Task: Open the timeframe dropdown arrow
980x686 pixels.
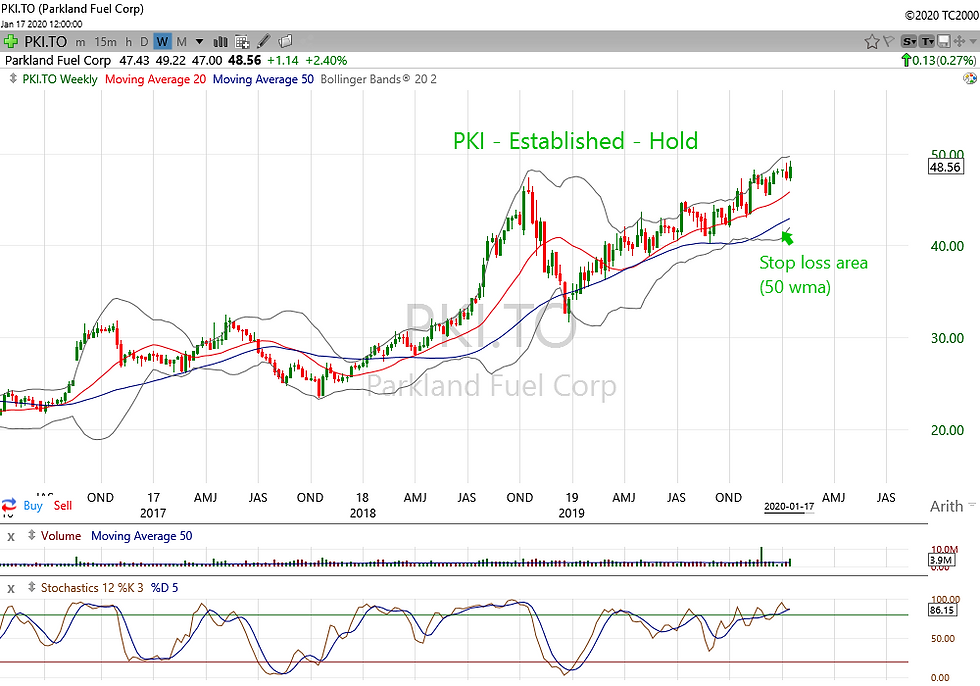Action: click(x=199, y=42)
